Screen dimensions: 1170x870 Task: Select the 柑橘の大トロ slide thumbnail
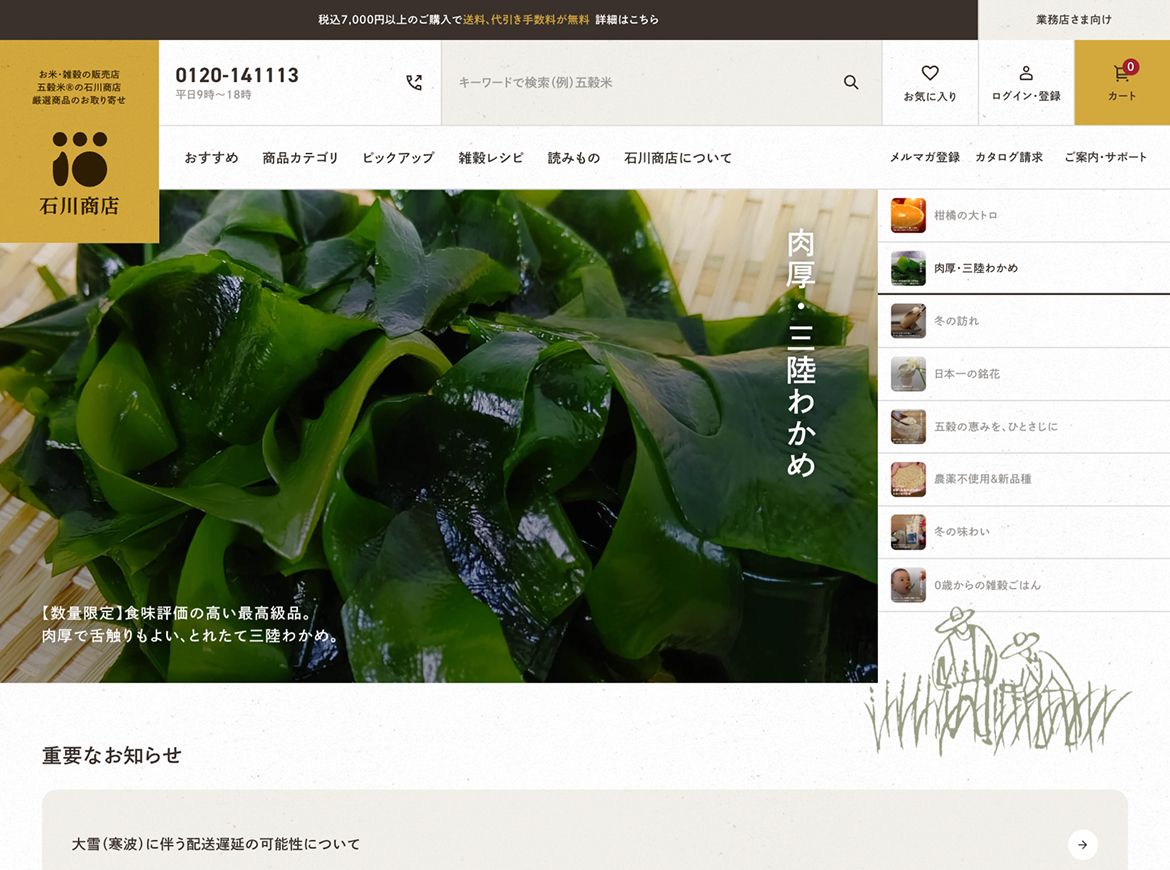908,216
